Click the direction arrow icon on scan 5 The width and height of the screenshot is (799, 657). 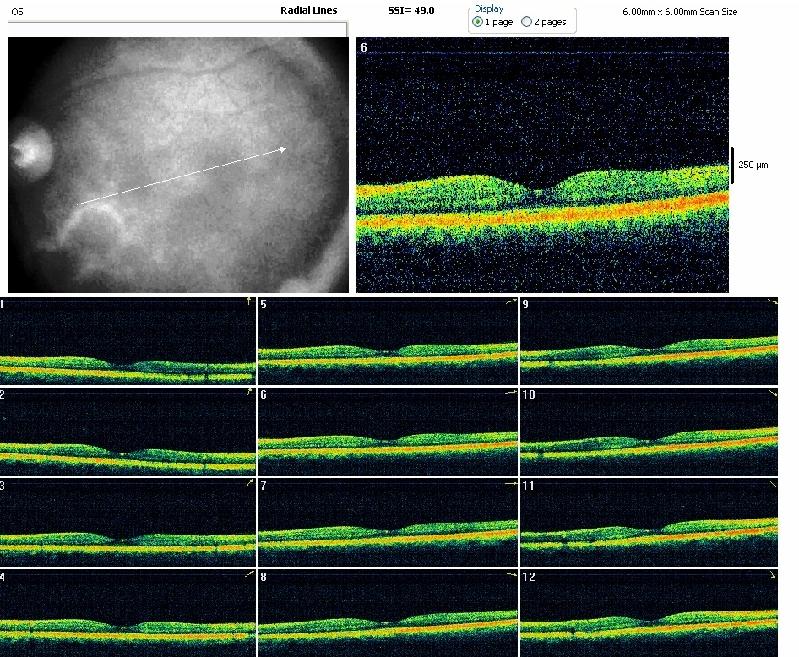(510, 302)
